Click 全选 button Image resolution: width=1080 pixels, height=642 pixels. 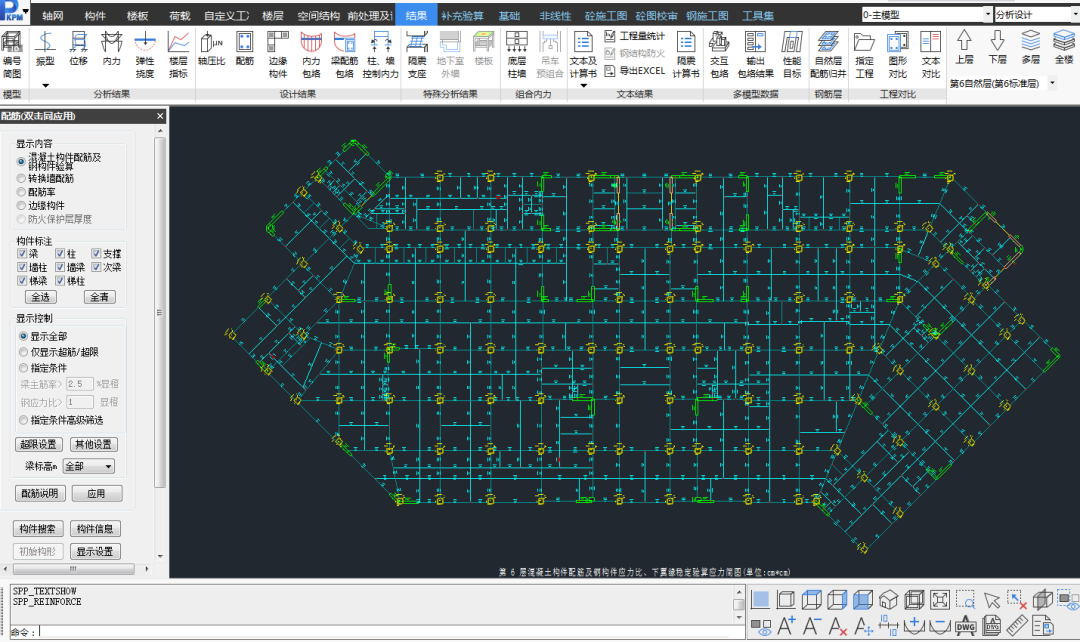click(x=41, y=297)
